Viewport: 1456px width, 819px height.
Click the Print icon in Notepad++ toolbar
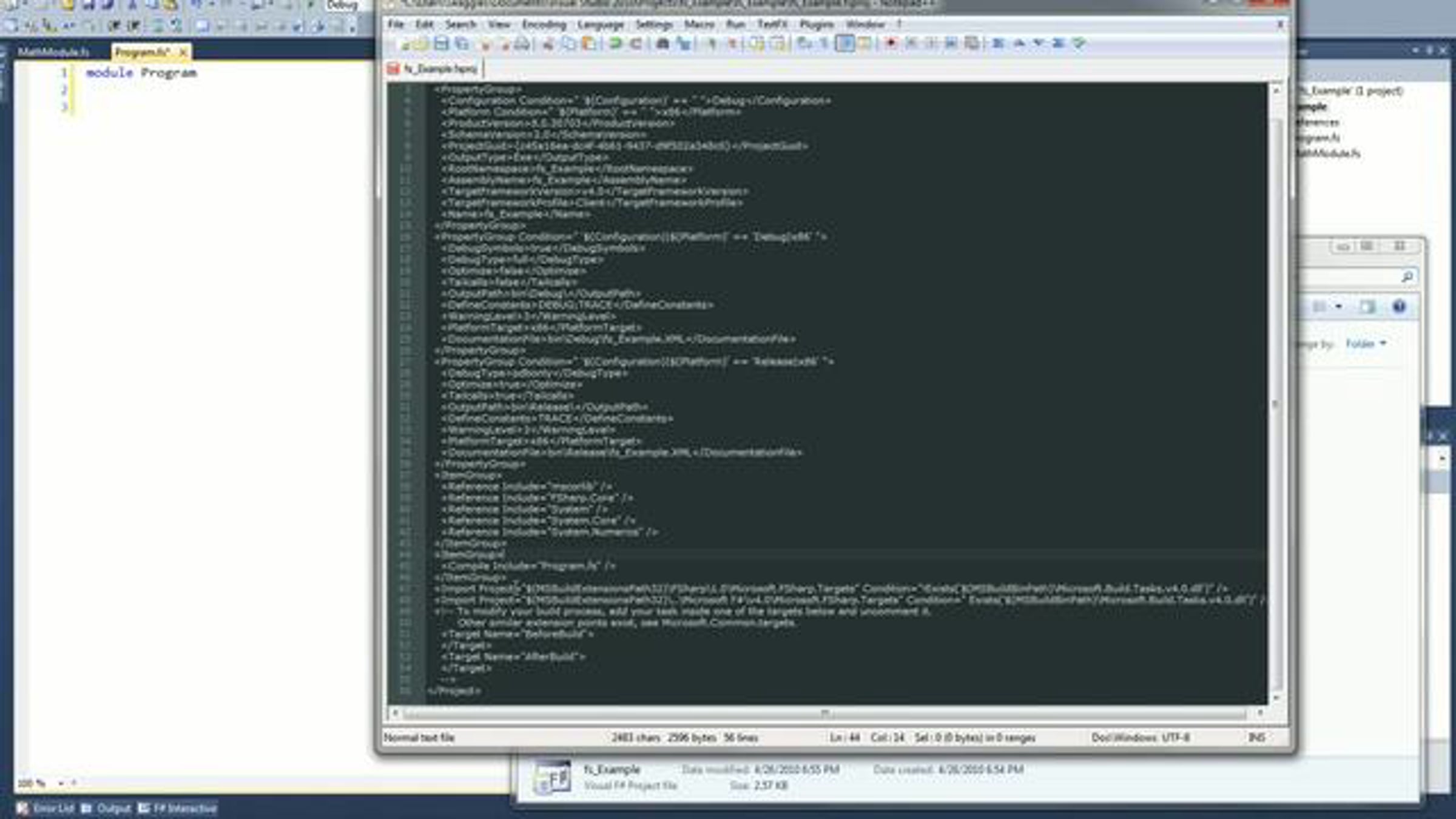(522, 44)
